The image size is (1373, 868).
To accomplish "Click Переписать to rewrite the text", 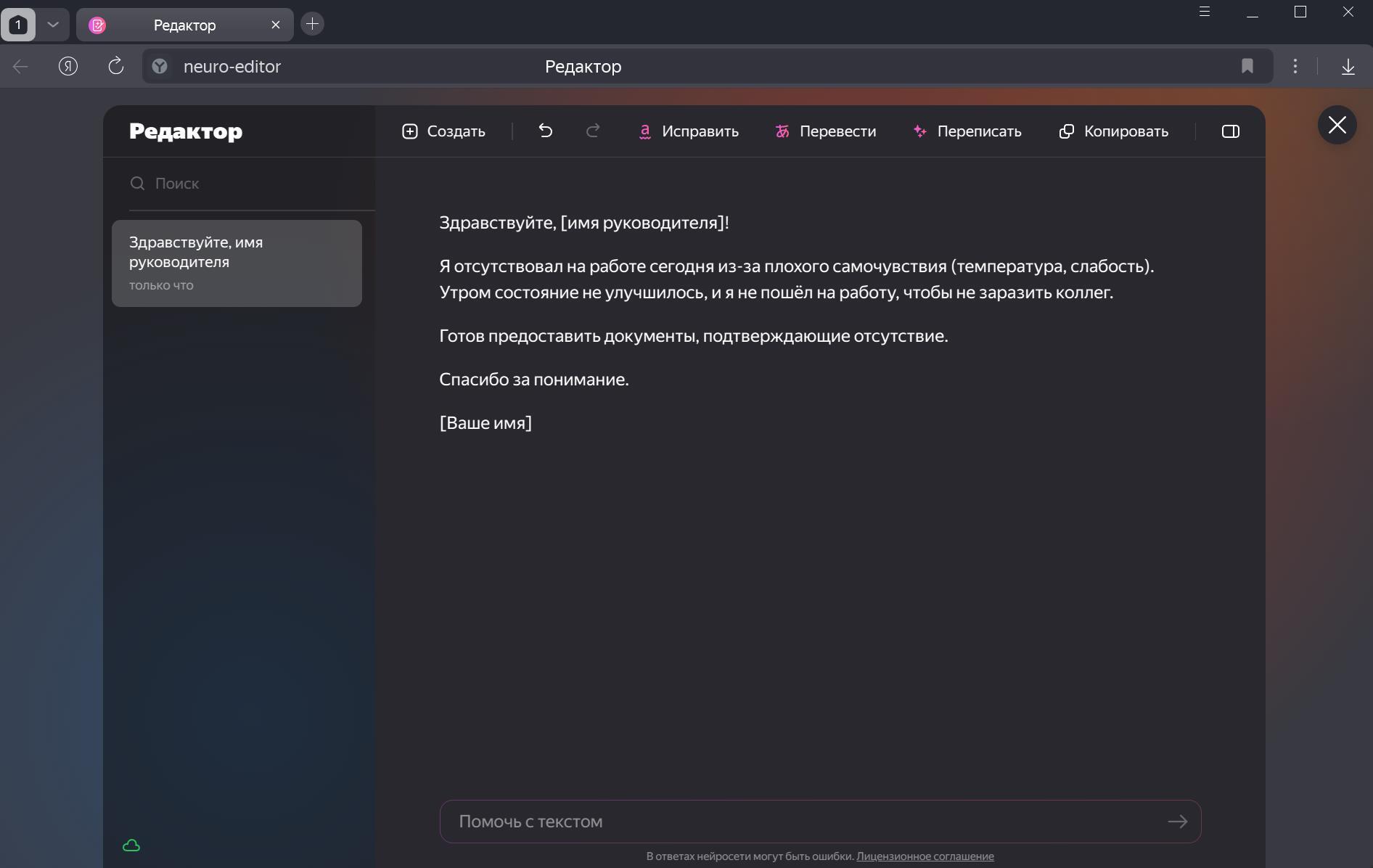I will [967, 131].
